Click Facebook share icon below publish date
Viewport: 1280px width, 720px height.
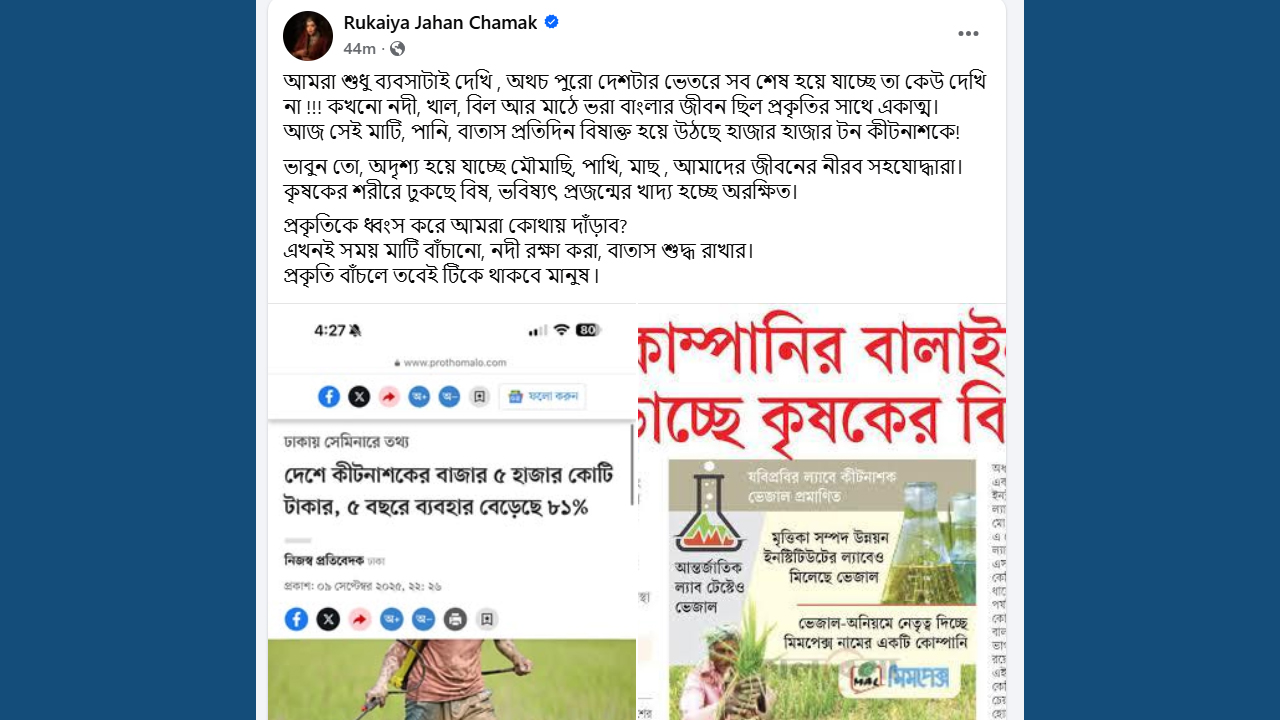296,619
